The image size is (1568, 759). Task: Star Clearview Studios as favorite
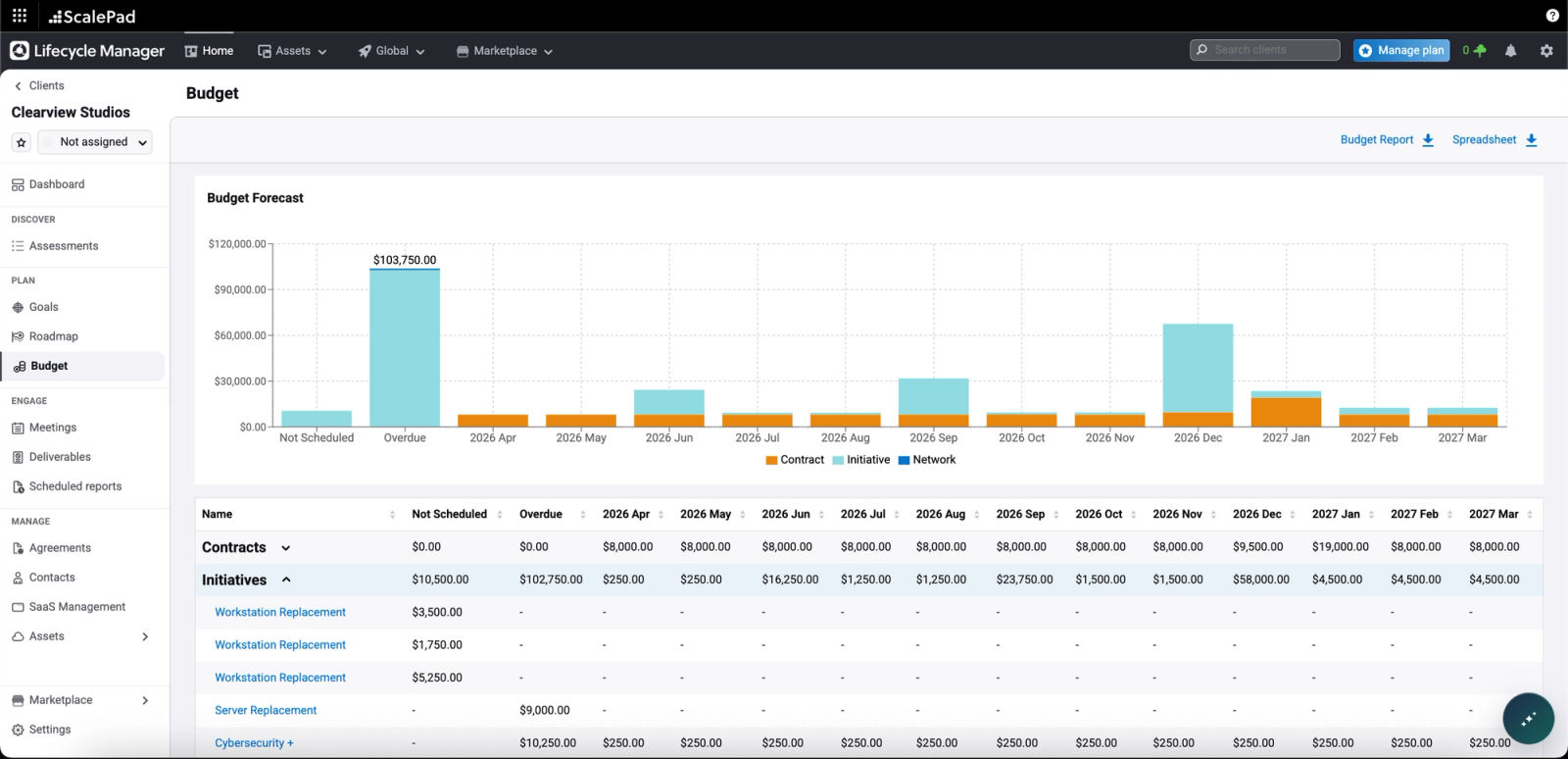pyautogui.click(x=22, y=142)
